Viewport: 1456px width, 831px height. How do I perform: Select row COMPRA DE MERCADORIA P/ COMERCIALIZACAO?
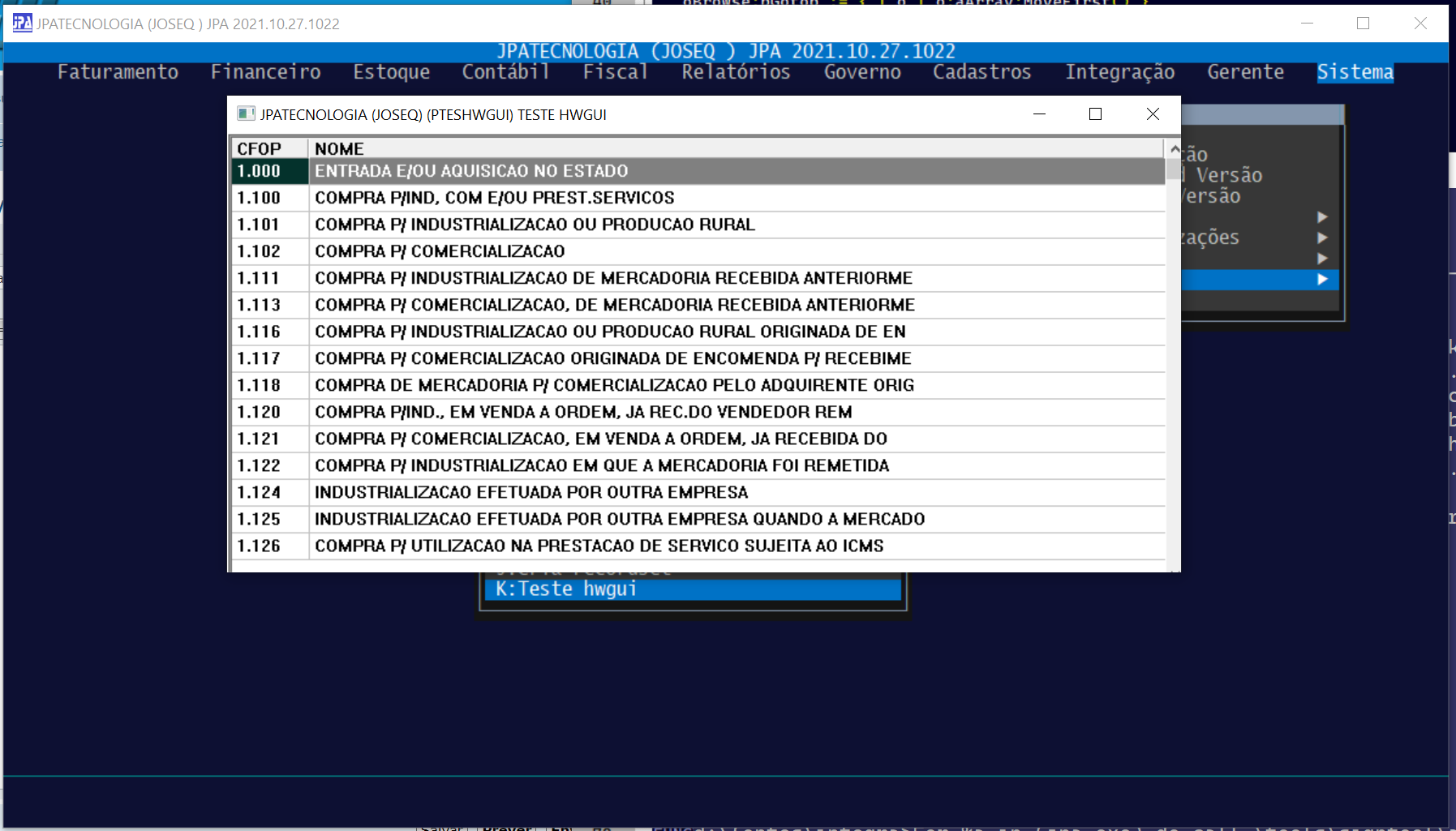click(698, 385)
